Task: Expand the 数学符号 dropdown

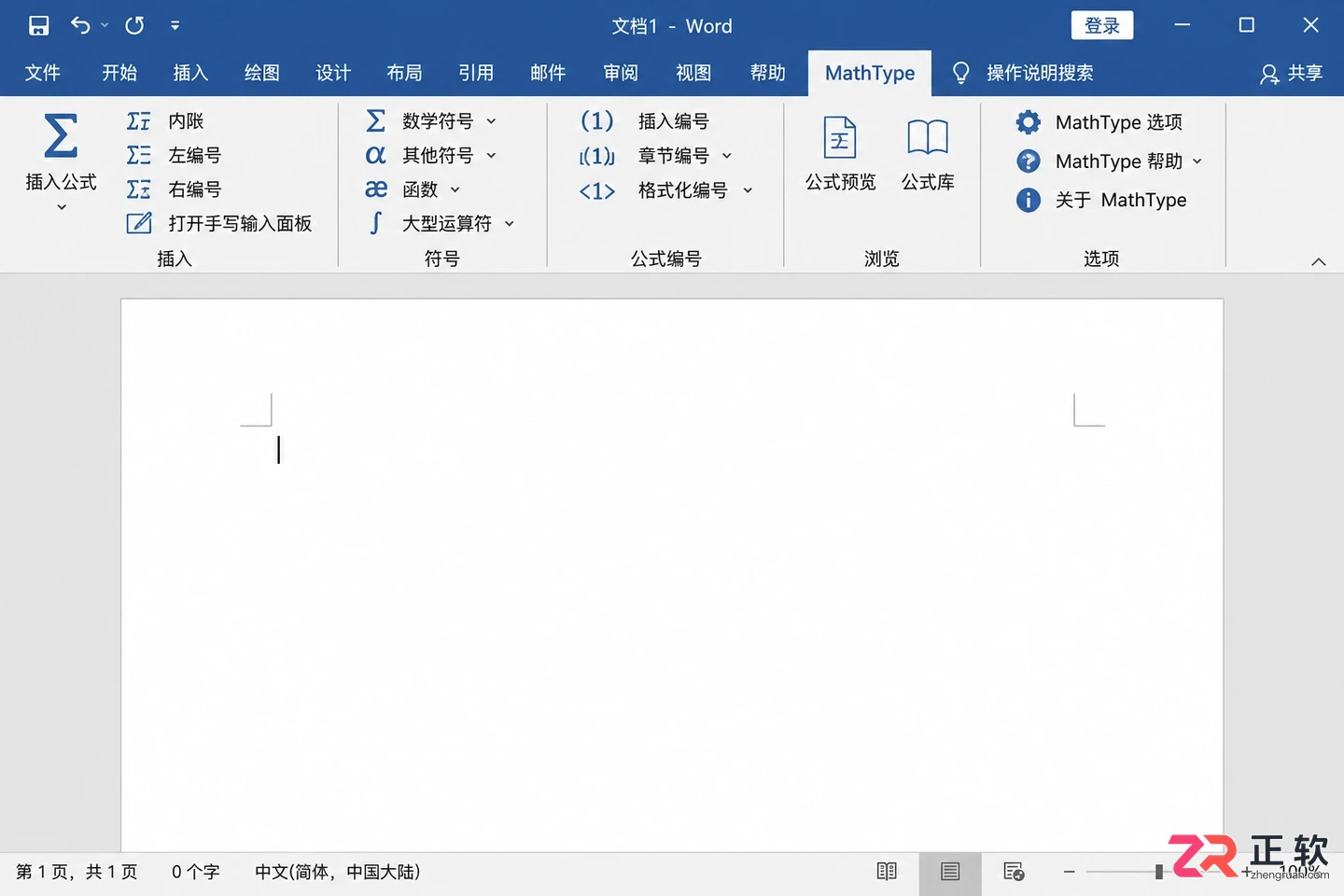Action: pyautogui.click(x=492, y=121)
